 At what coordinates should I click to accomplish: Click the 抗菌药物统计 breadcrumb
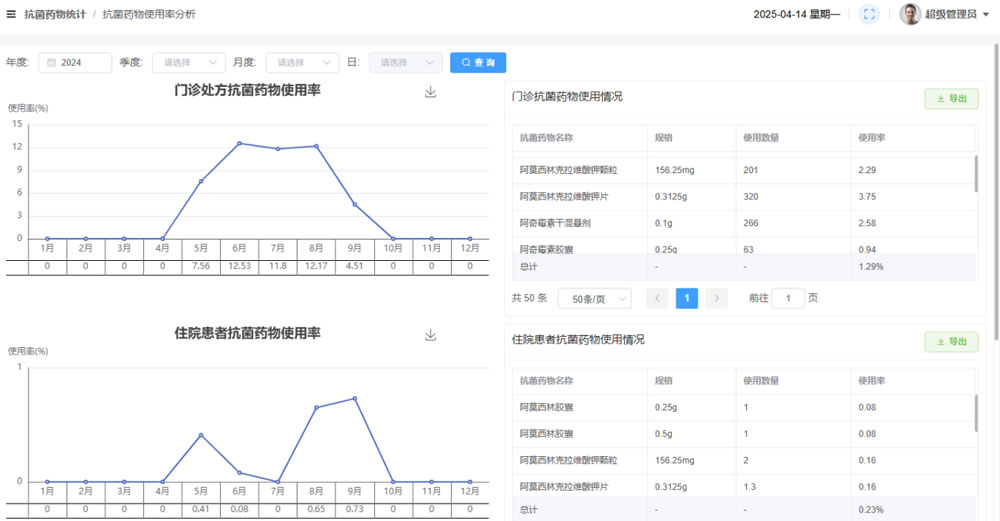(x=55, y=14)
